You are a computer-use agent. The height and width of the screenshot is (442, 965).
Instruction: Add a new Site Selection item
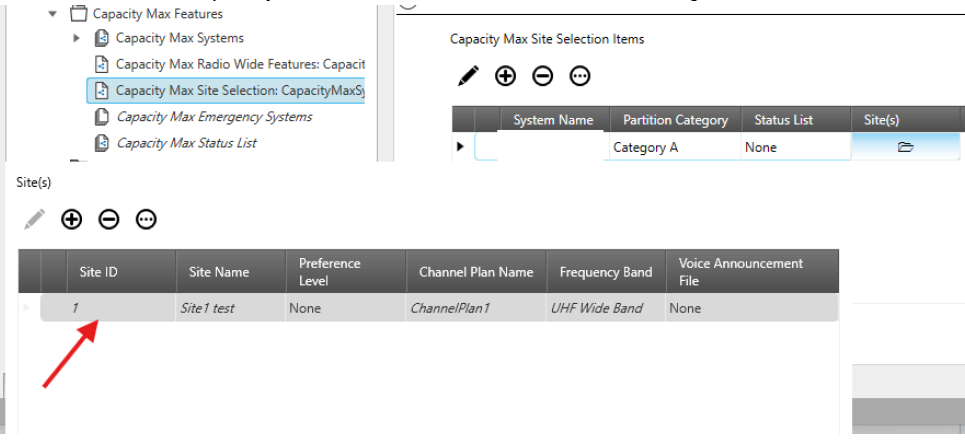(x=505, y=76)
